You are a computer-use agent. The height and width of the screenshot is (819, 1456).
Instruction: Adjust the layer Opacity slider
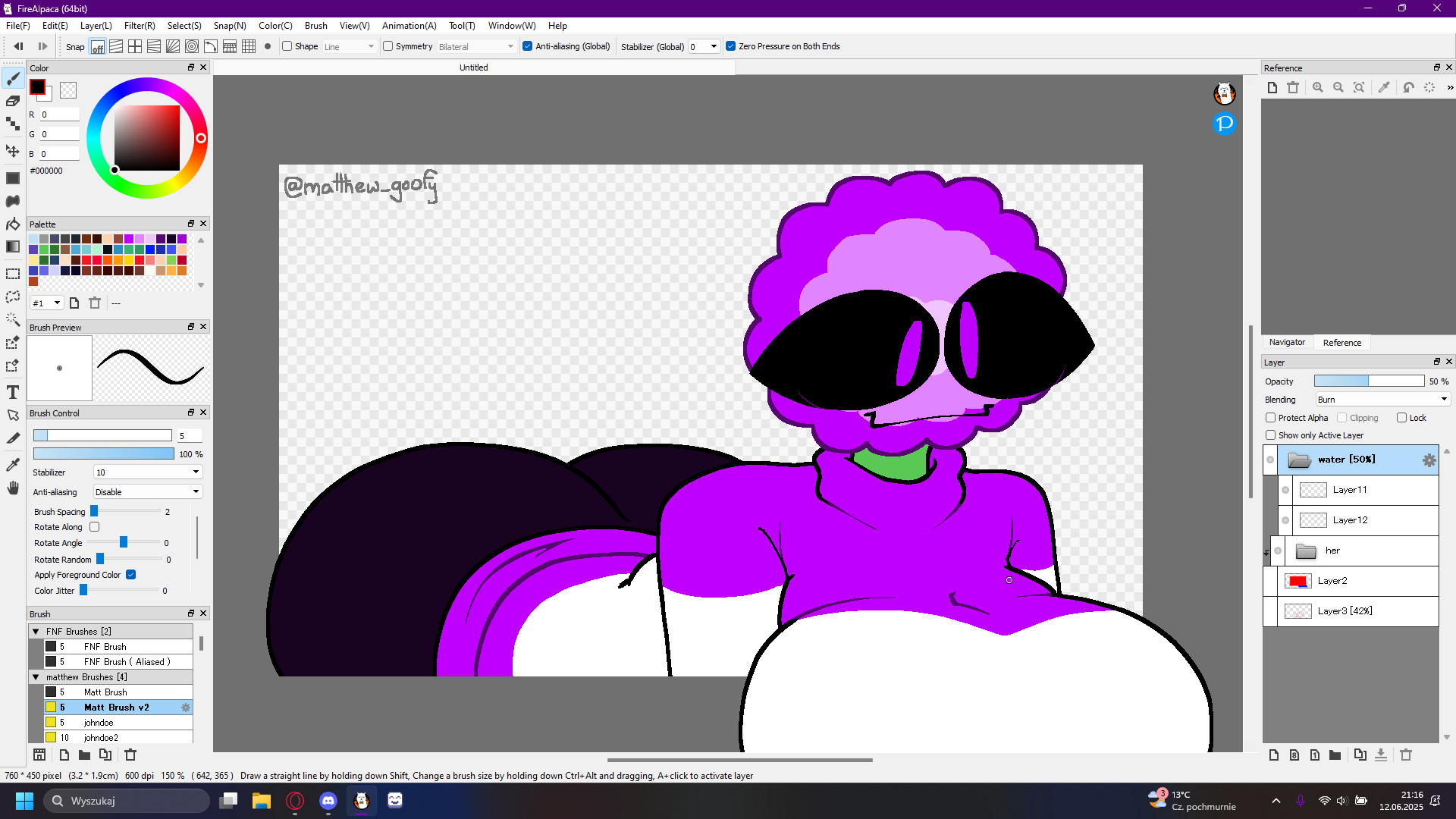click(x=1369, y=381)
